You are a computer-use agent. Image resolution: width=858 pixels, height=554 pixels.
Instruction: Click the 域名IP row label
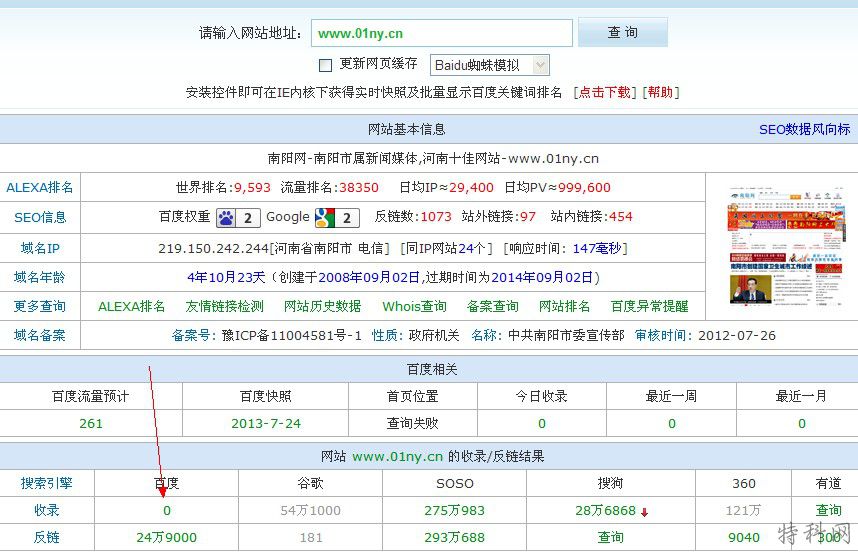(40, 248)
